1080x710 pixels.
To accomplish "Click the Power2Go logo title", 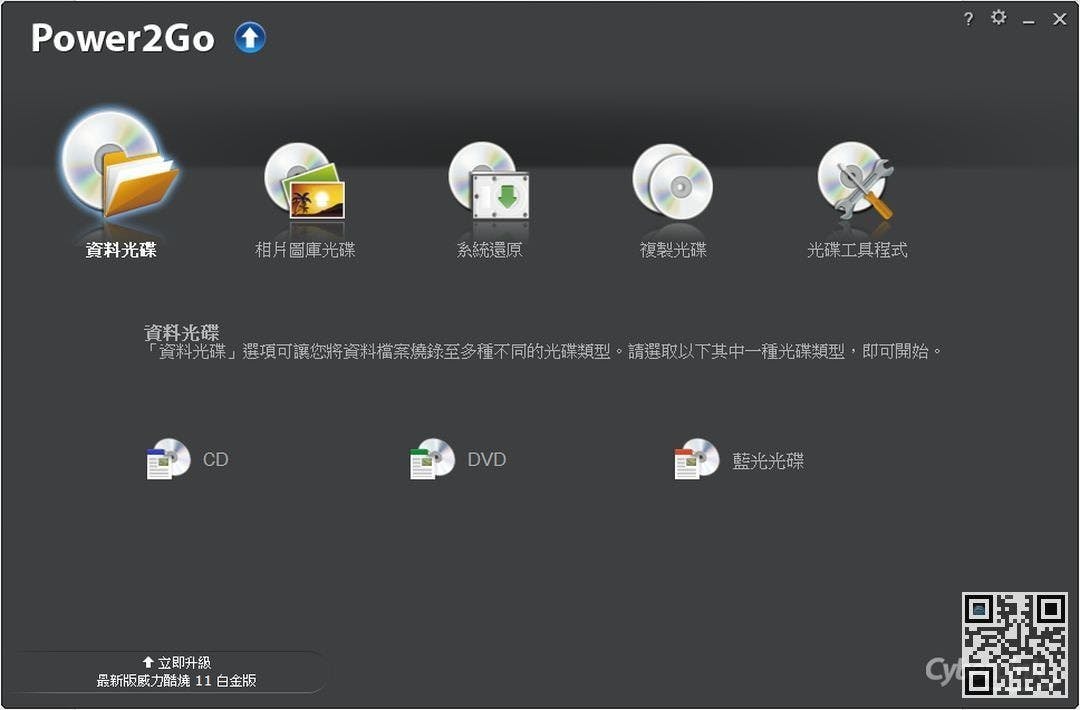I will pos(123,38).
